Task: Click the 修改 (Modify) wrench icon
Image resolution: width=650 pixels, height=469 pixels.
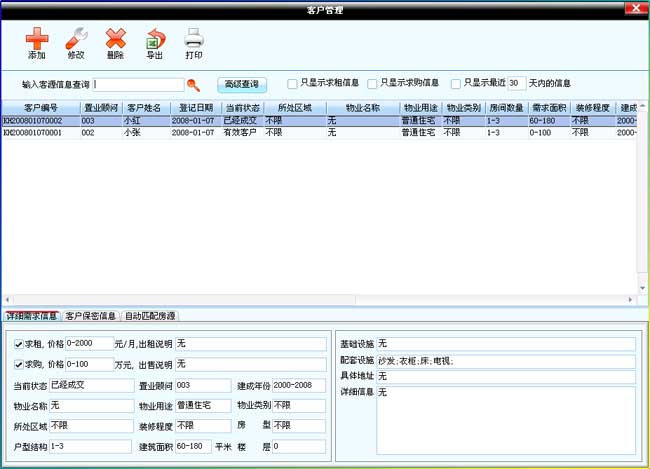Action: [x=76, y=39]
